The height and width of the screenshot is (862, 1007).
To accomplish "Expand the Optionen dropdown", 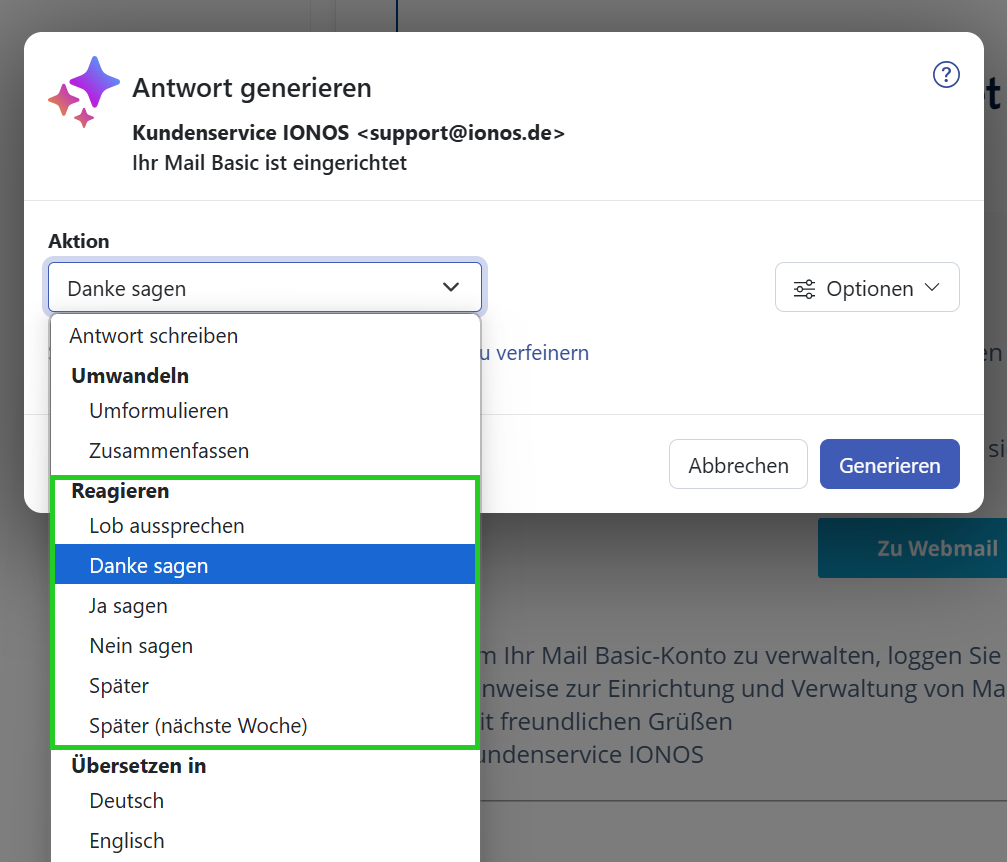I will click(x=867, y=287).
